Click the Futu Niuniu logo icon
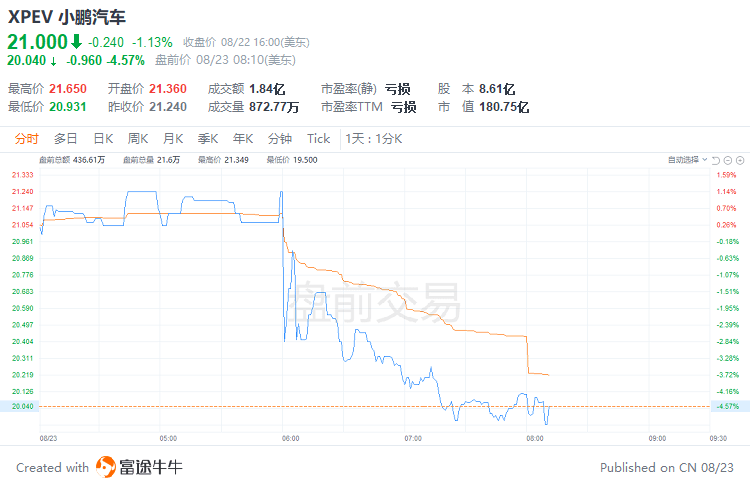 [106, 467]
